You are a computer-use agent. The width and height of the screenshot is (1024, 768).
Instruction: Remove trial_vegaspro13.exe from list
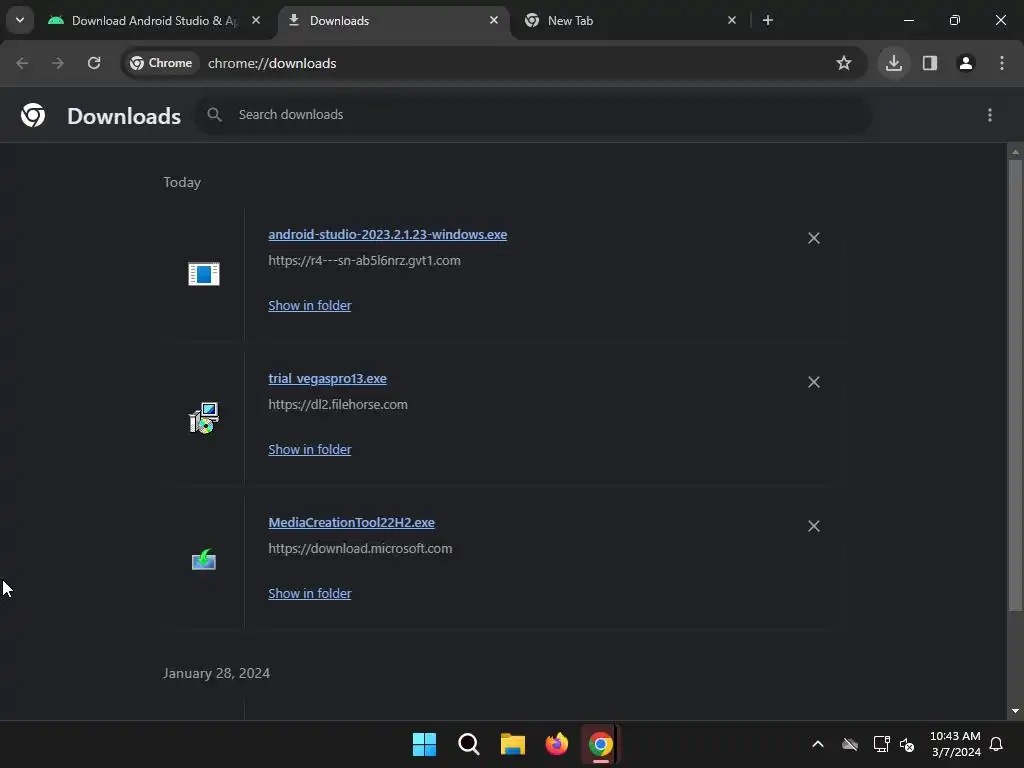pyautogui.click(x=814, y=382)
